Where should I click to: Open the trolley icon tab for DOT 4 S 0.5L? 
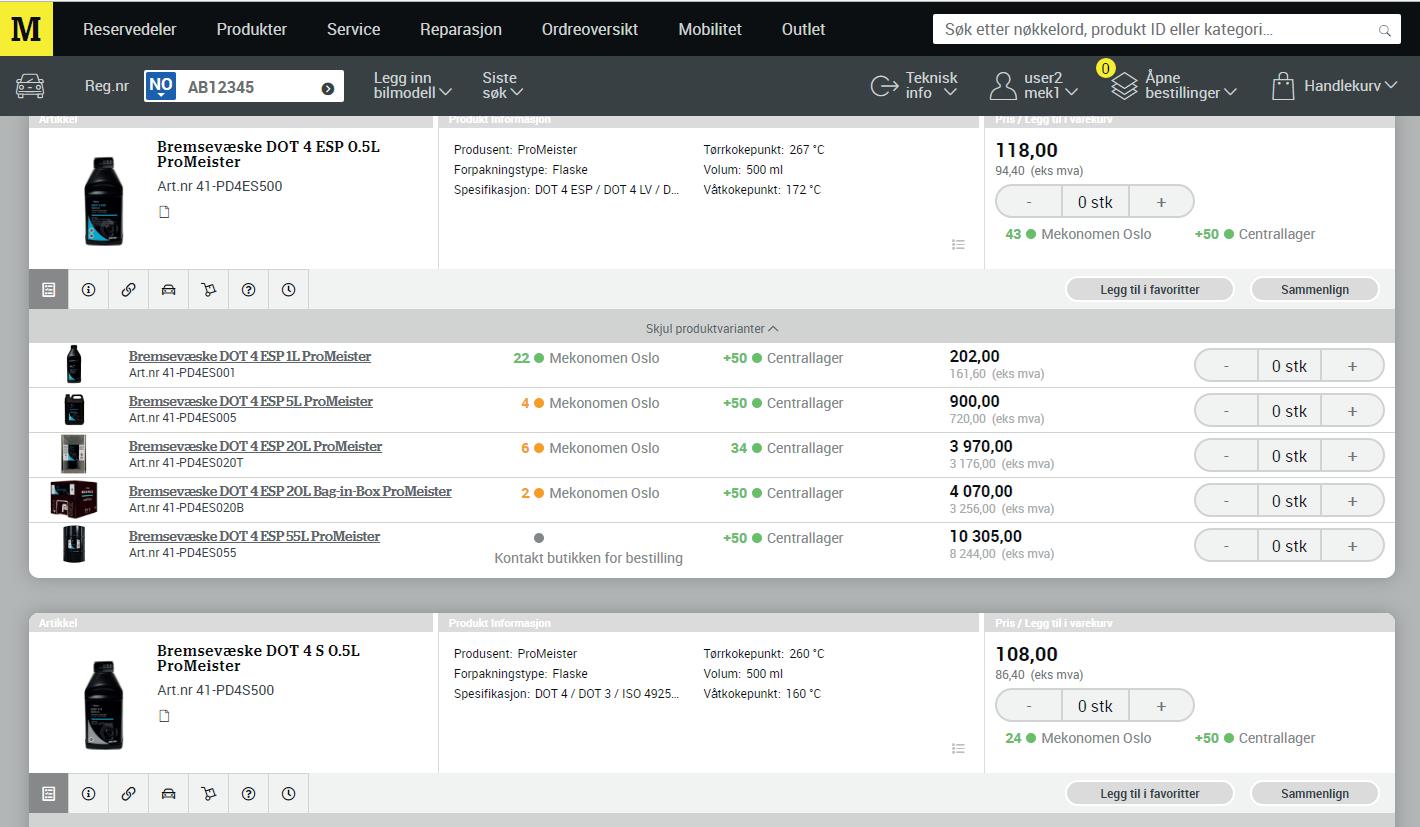point(209,794)
